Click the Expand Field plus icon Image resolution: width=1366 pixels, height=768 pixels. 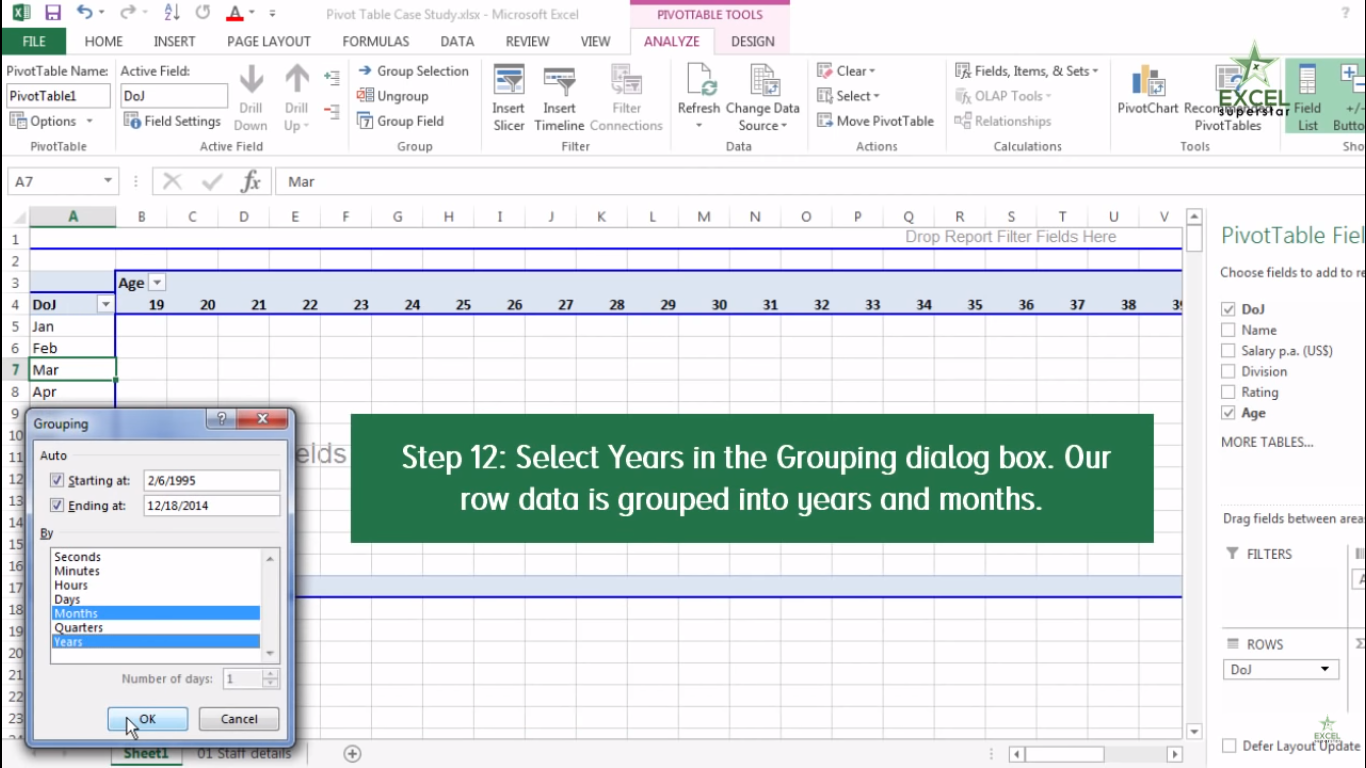coord(332,76)
